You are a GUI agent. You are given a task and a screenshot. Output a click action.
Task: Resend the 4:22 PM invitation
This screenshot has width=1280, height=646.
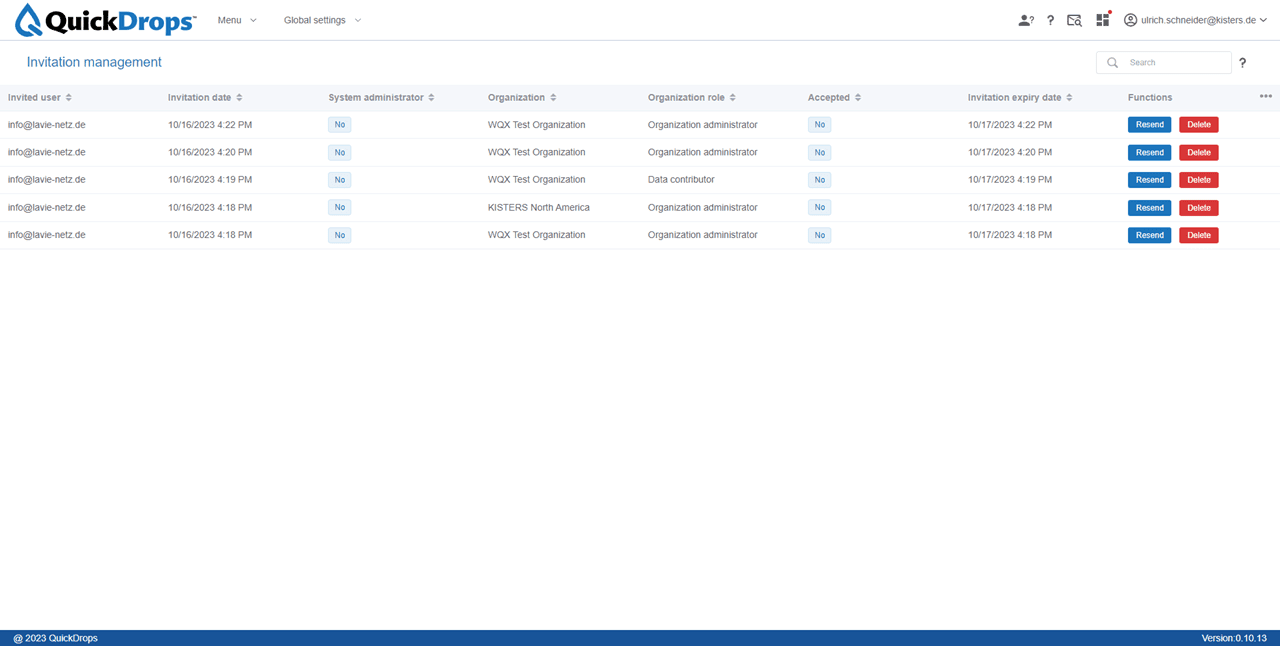(x=1149, y=125)
